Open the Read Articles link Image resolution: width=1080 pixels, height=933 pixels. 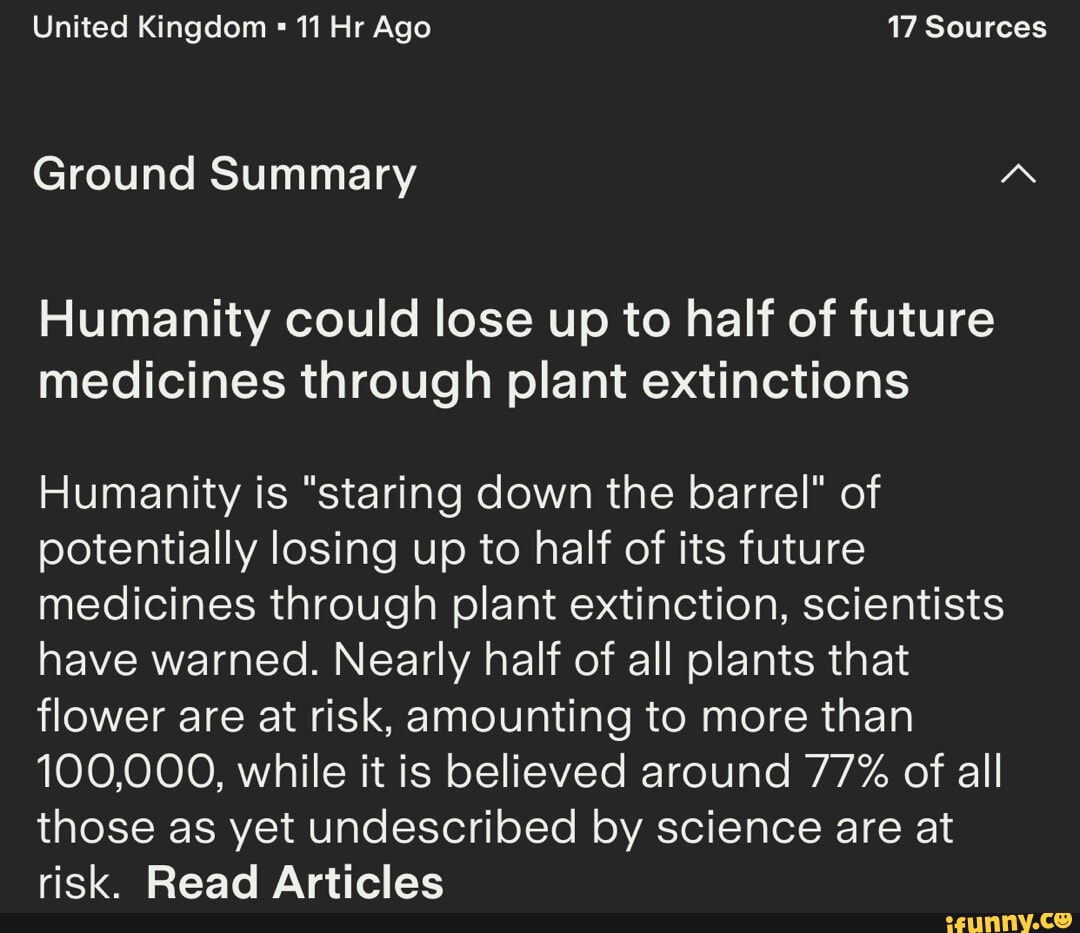(x=295, y=882)
